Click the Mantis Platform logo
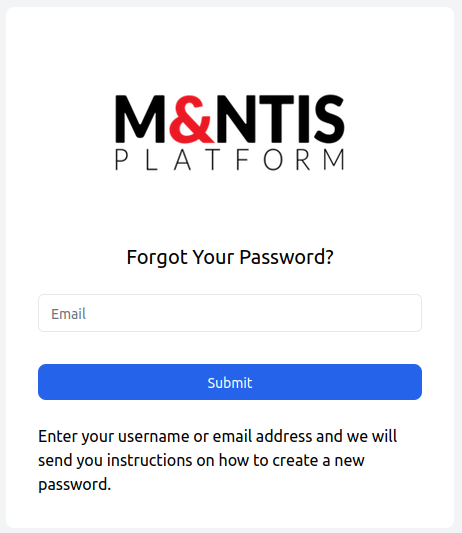Screen dimensions: 462x533 pyautogui.click(x=230, y=133)
